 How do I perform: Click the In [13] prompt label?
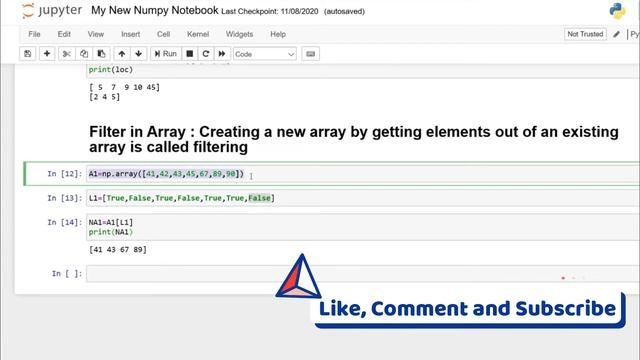pyautogui.click(x=64, y=198)
